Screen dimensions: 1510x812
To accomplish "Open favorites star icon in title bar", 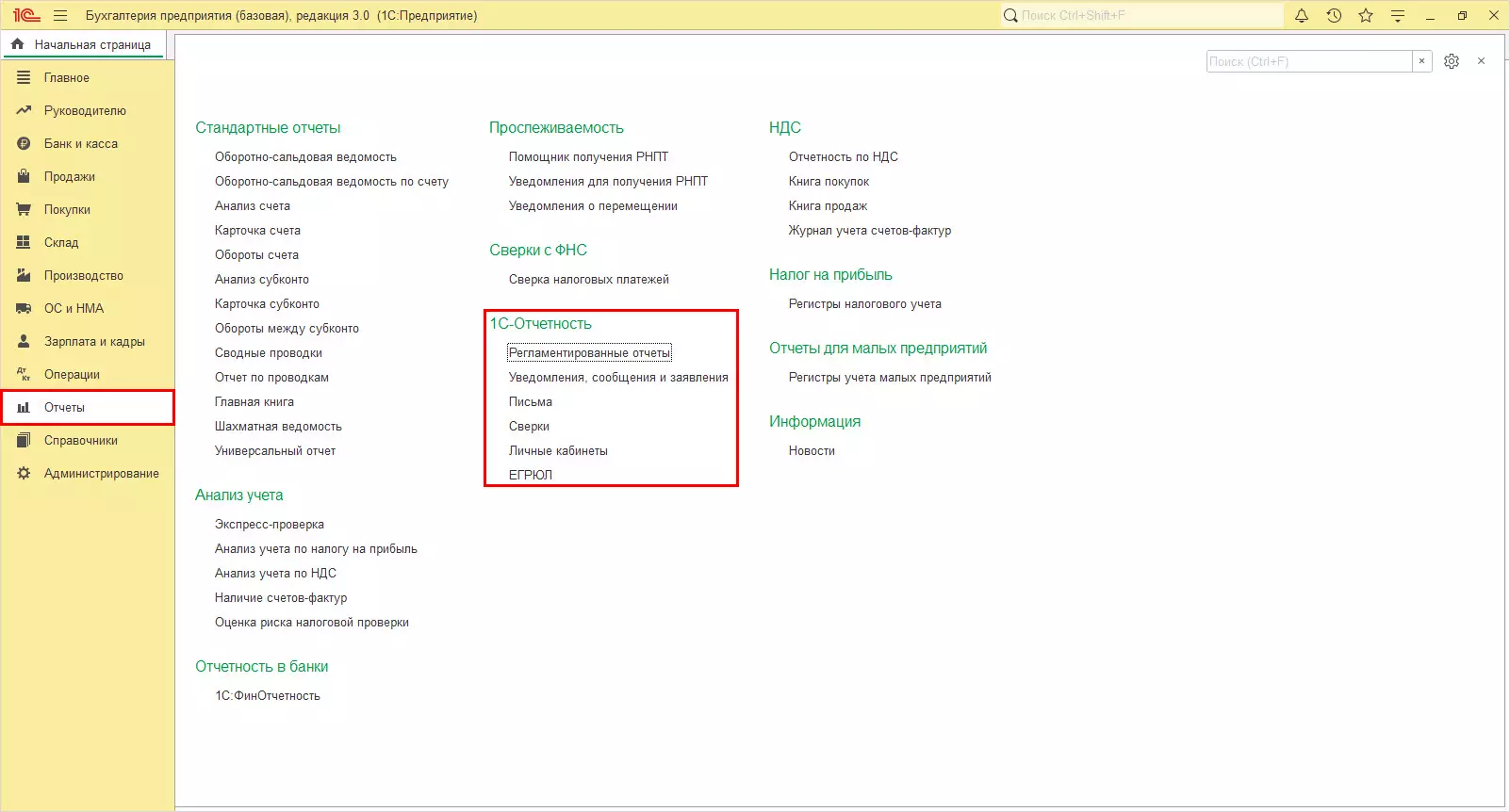I will pyautogui.click(x=1366, y=15).
